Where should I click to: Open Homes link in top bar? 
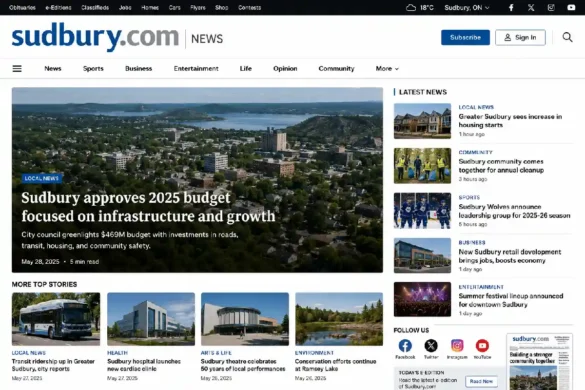[x=150, y=7]
